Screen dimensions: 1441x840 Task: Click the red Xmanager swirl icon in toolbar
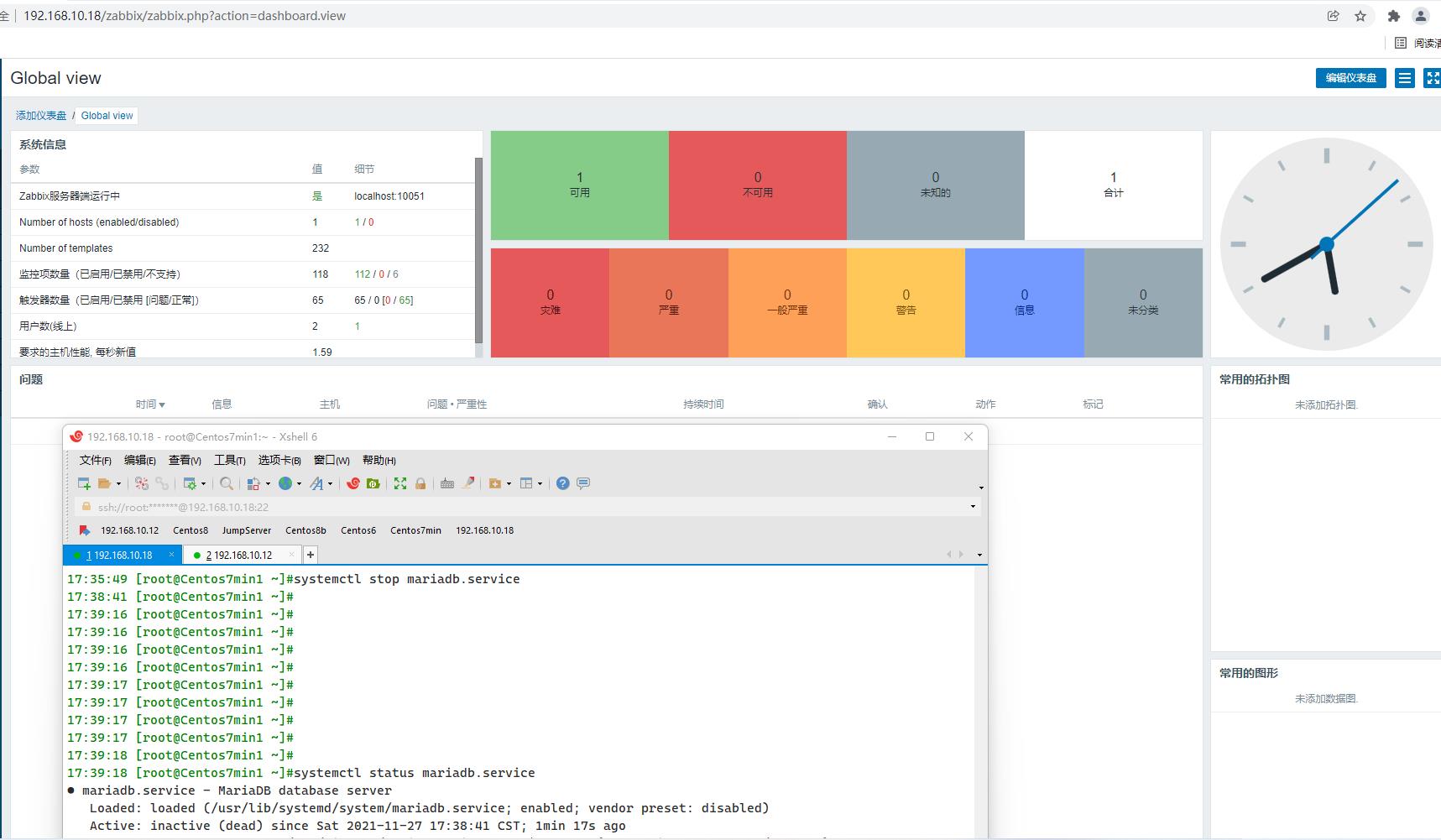[x=353, y=483]
